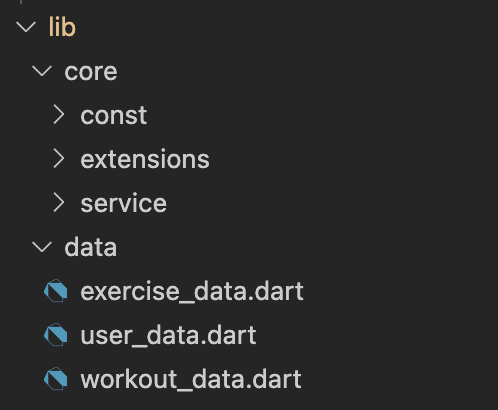Expand the extensions folder arrow
498x410 pixels.
59,159
